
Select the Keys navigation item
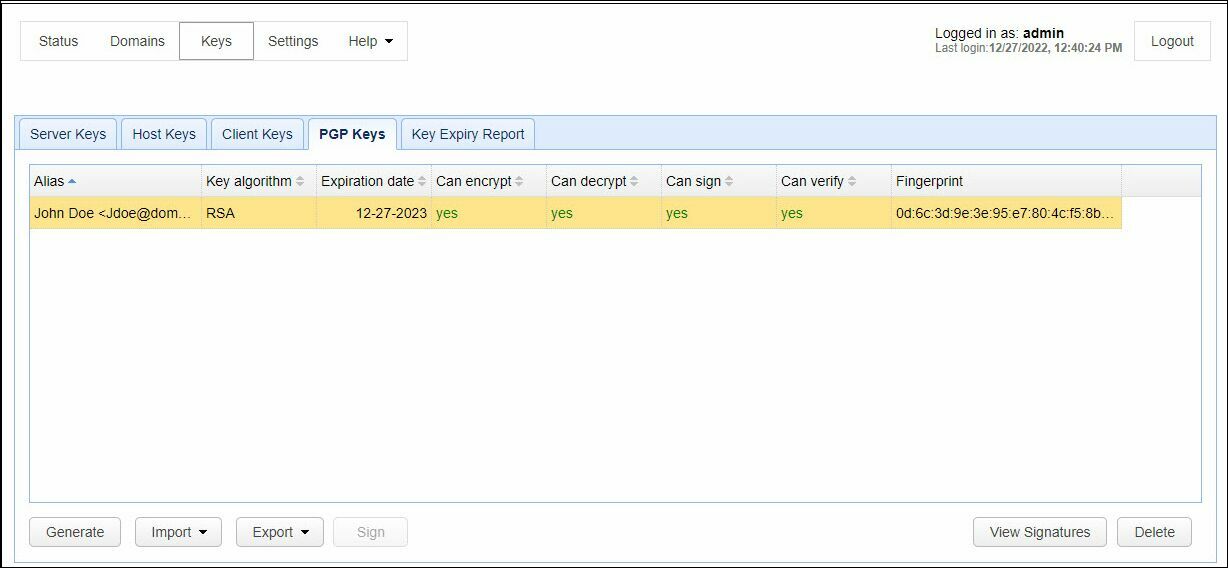coord(216,41)
